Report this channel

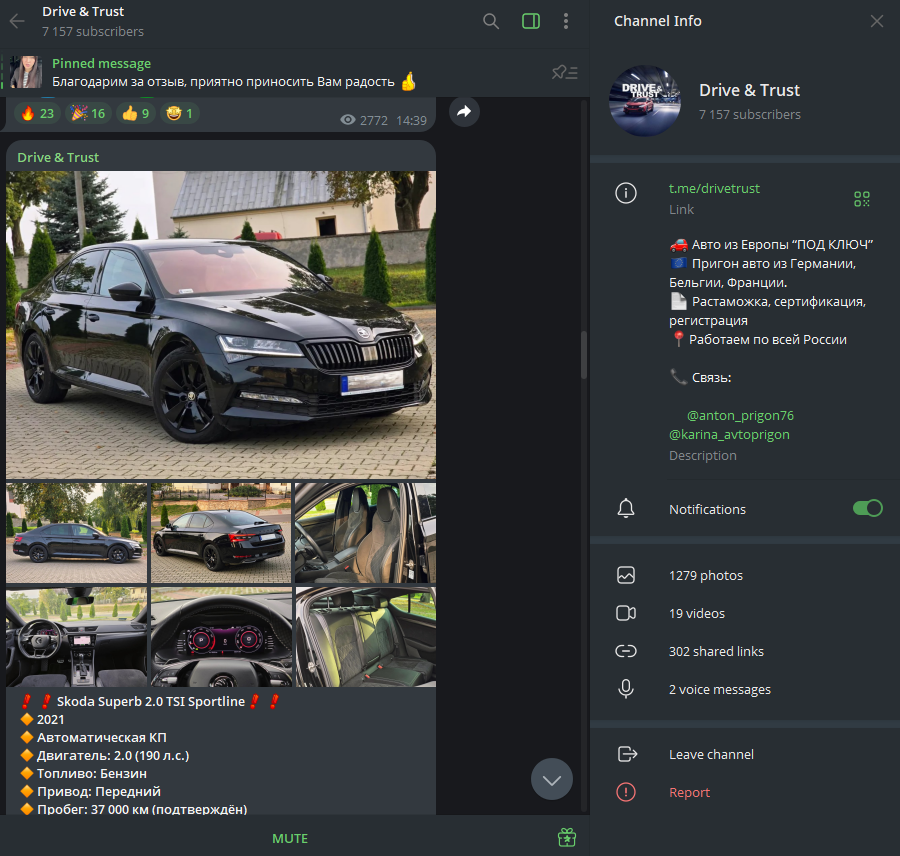[x=689, y=793]
